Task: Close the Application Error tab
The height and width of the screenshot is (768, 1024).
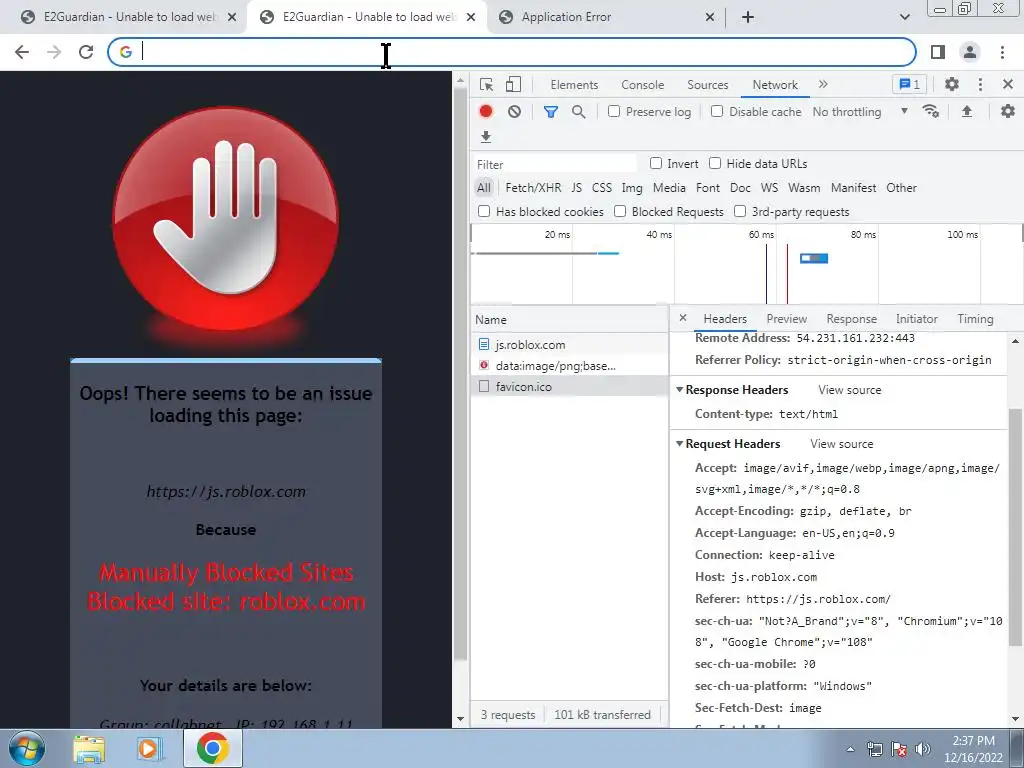Action: (x=710, y=17)
